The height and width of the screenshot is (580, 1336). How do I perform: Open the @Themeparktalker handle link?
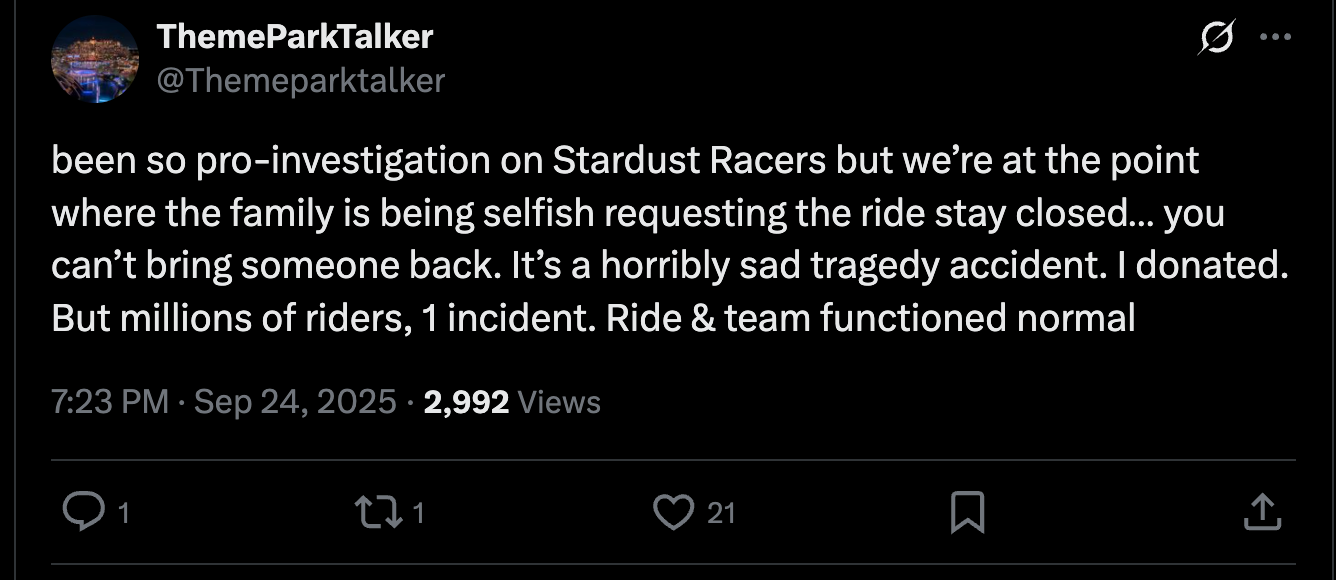coord(301,80)
